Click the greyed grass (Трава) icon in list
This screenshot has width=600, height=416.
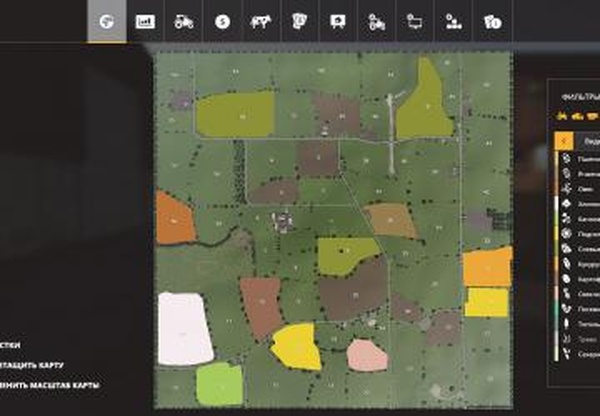coord(566,339)
